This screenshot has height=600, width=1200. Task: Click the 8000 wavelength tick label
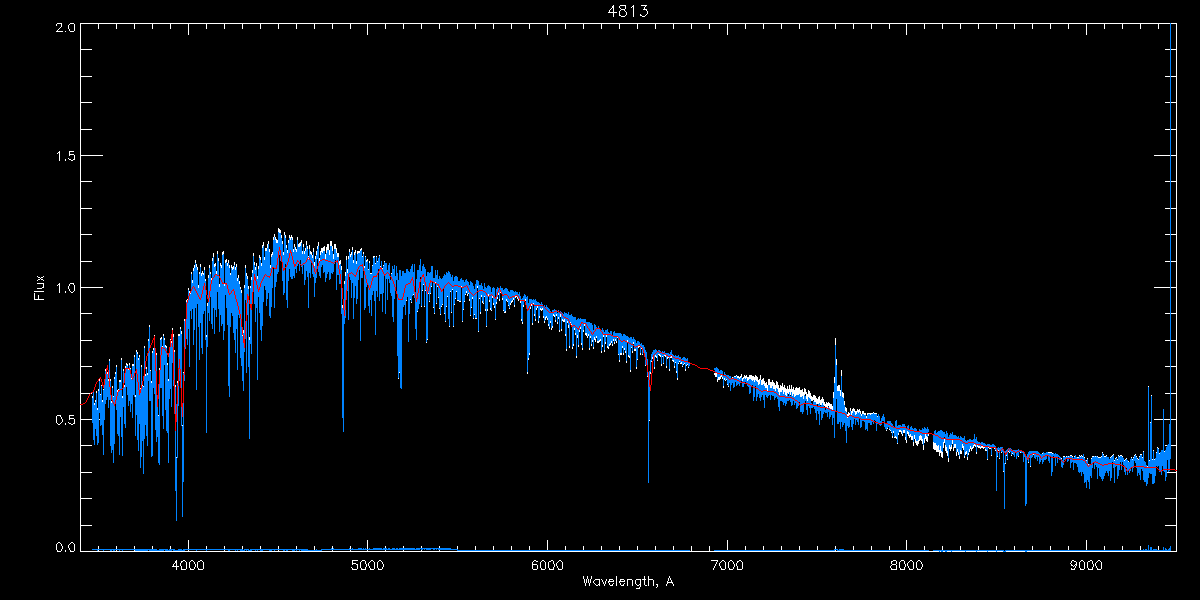(907, 564)
